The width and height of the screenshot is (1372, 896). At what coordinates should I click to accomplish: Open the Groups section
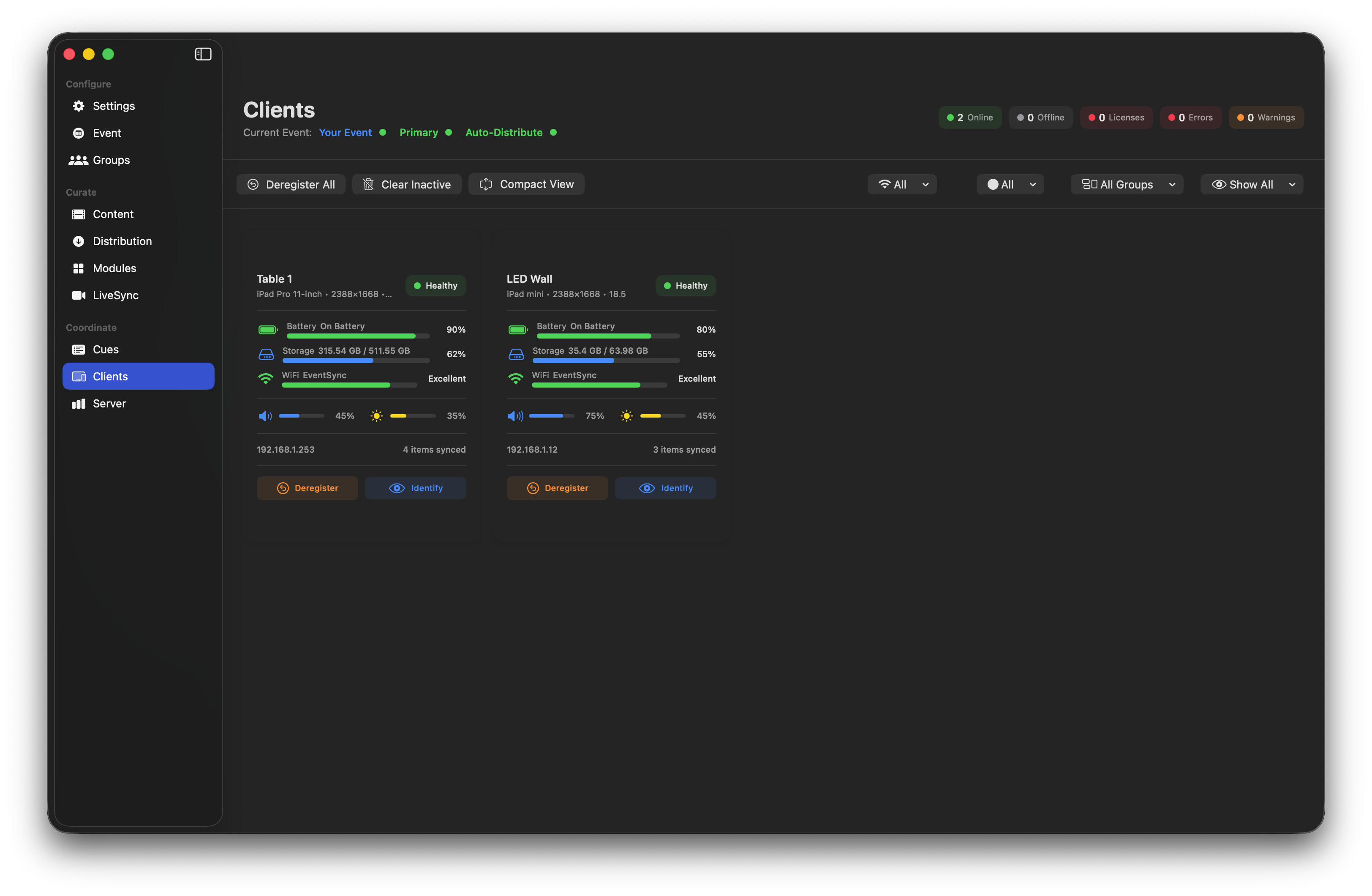click(x=111, y=160)
